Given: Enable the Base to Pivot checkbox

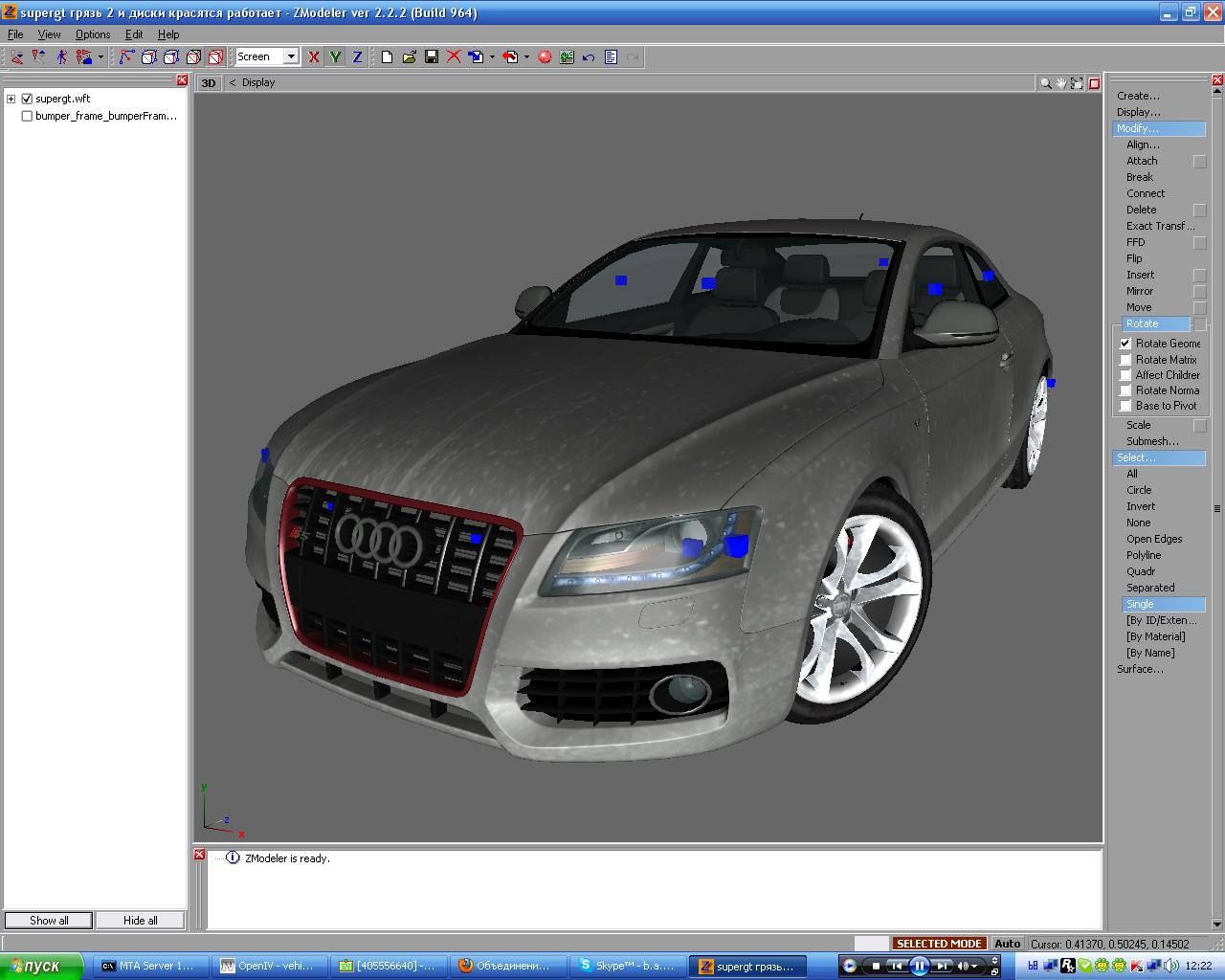Looking at the screenshot, I should point(1125,406).
